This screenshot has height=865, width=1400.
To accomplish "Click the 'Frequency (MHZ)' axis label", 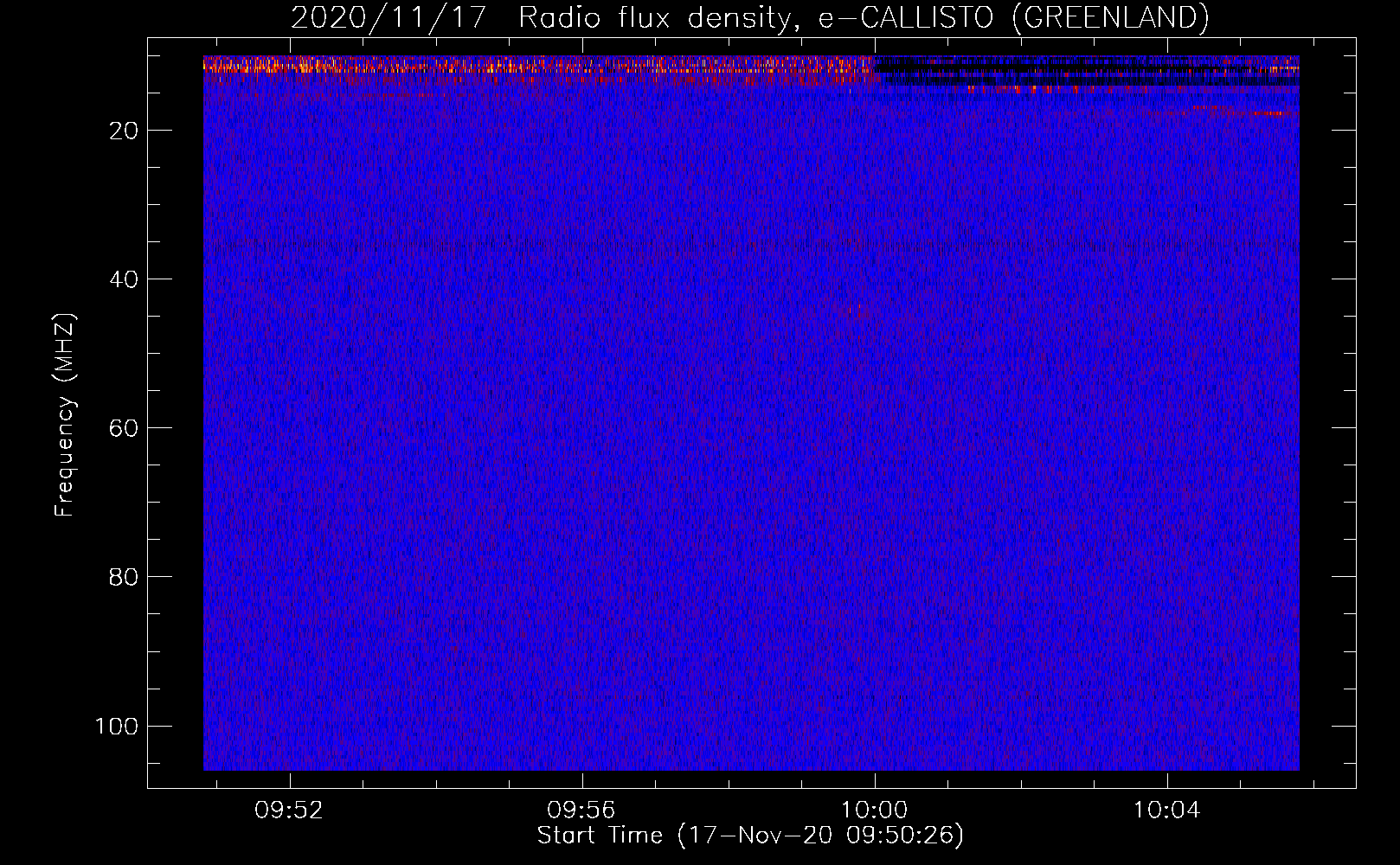I will [65, 415].
